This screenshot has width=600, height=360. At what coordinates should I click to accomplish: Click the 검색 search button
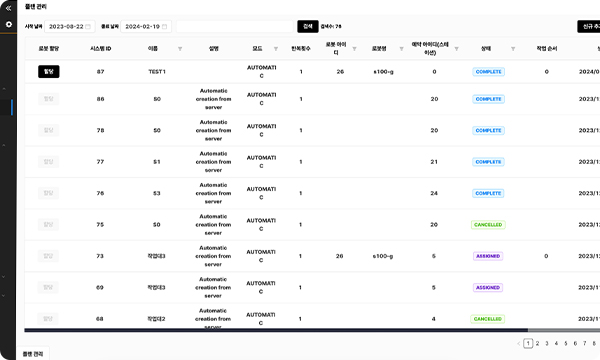[308, 26]
